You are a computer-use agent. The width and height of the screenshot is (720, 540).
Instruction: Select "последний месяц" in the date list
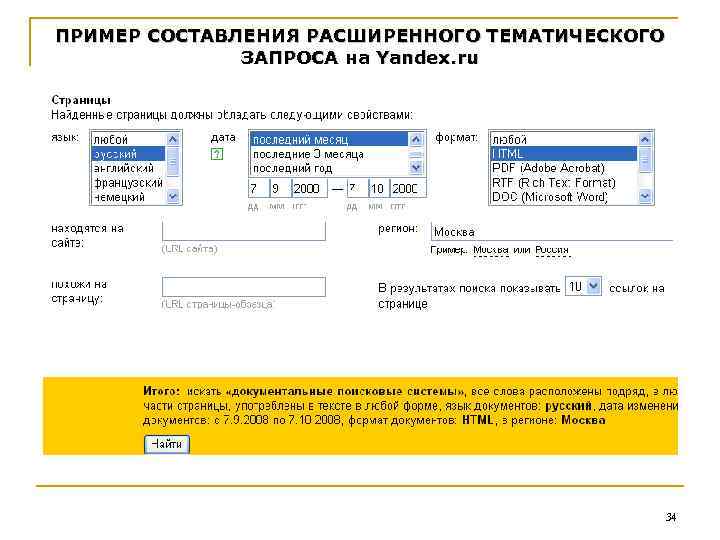(x=329, y=140)
